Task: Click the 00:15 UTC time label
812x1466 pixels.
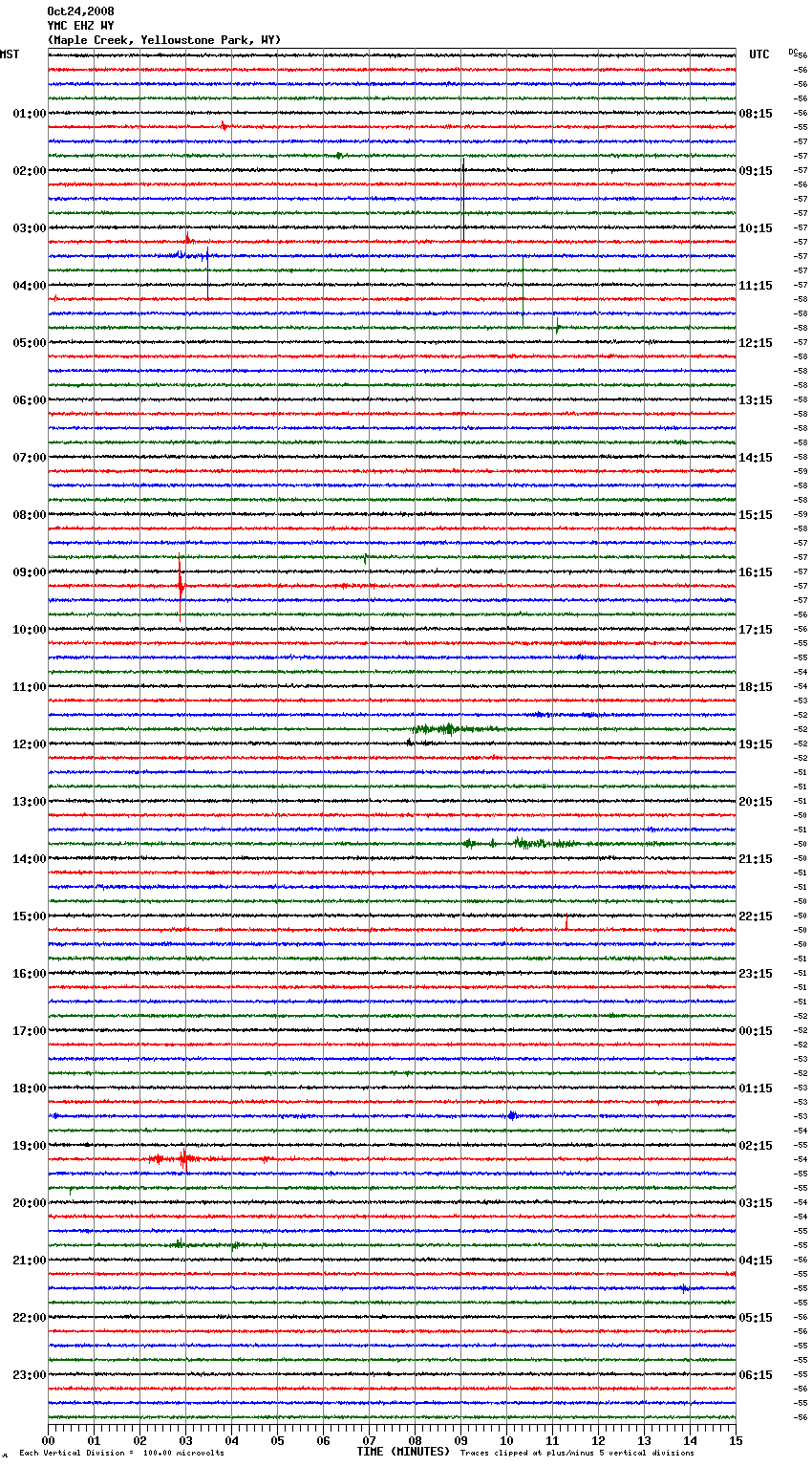Action: tap(756, 1031)
